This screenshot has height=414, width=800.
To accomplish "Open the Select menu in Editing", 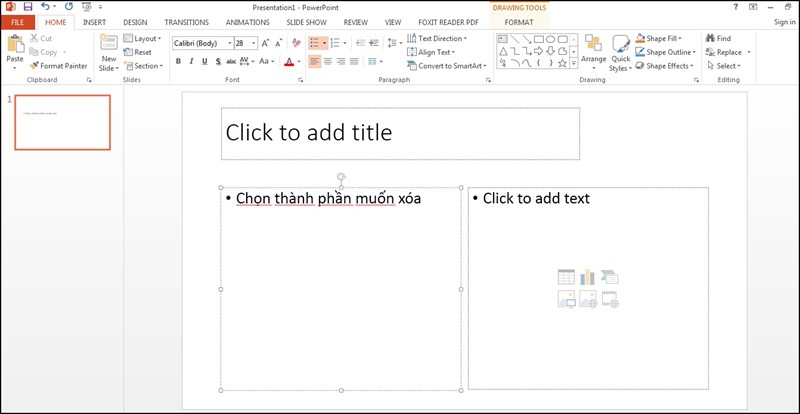I will tap(723, 66).
